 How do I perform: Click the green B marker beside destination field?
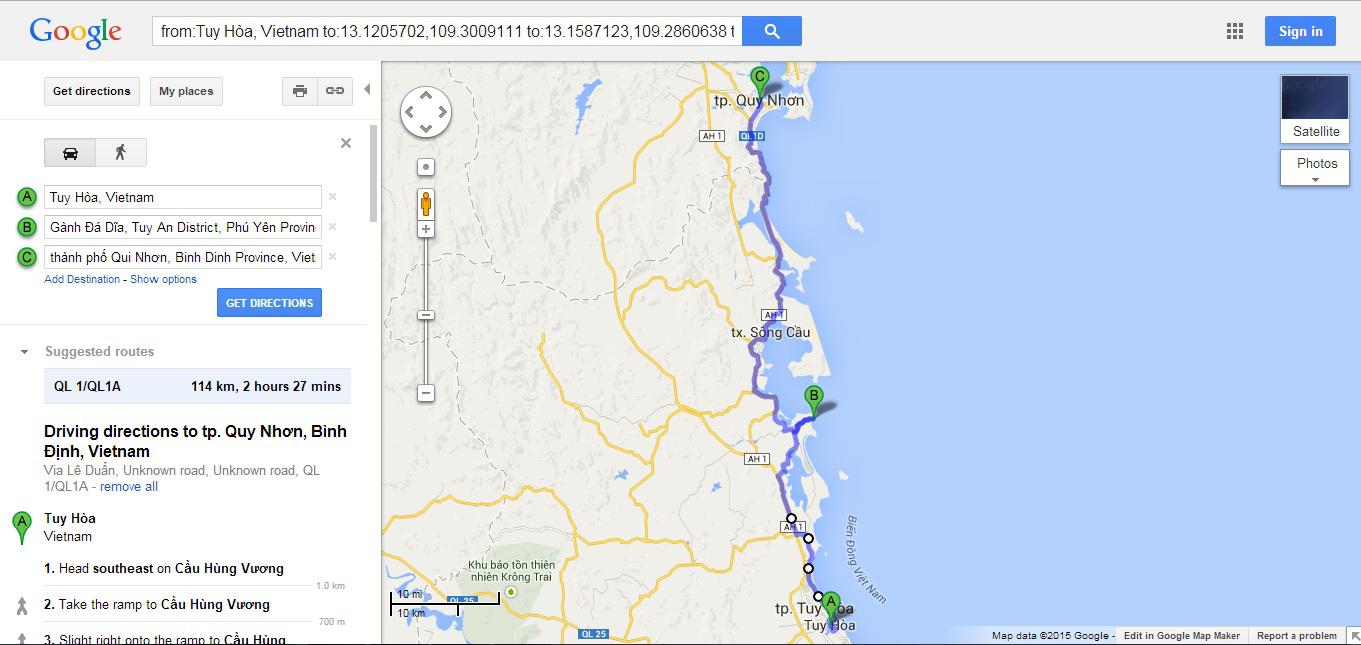tap(28, 227)
